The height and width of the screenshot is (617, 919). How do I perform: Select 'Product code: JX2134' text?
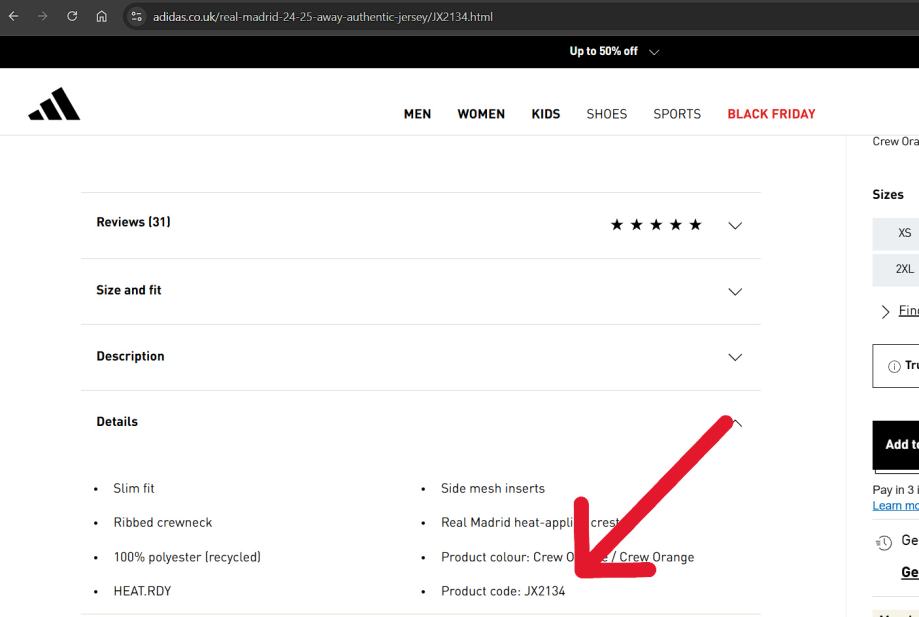pos(503,591)
